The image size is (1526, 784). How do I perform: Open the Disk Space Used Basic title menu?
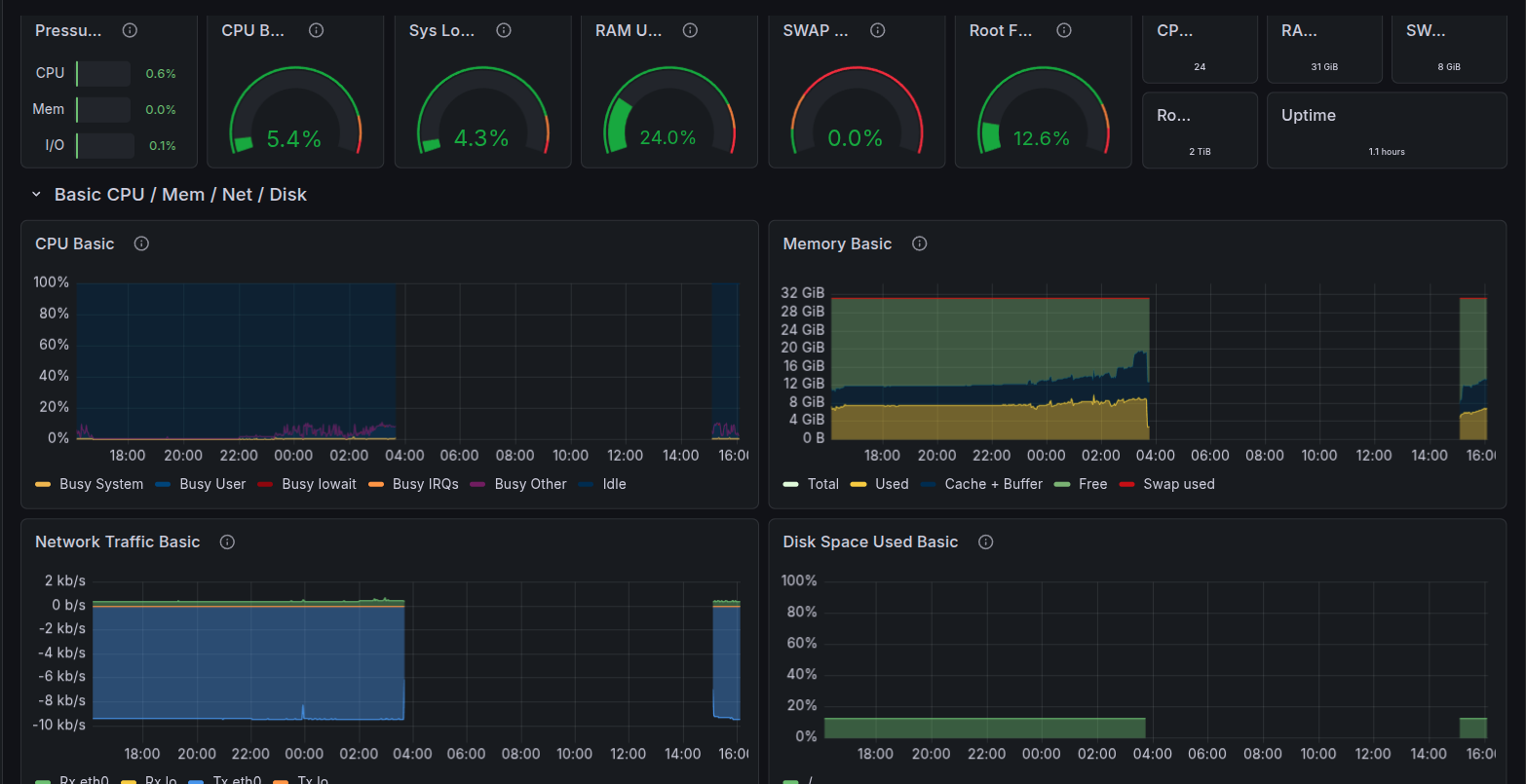(871, 541)
